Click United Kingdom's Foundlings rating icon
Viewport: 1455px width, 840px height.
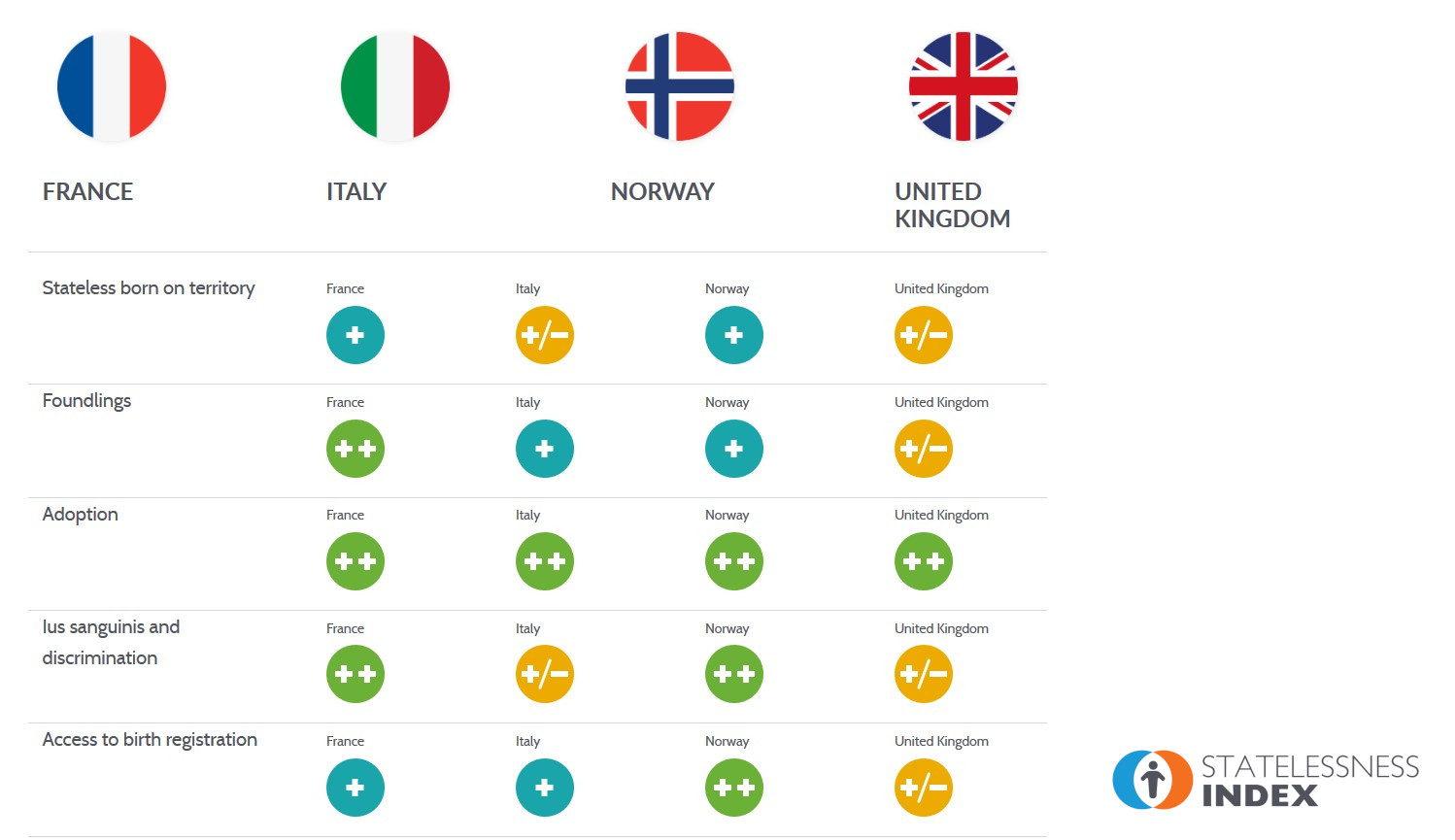924,449
